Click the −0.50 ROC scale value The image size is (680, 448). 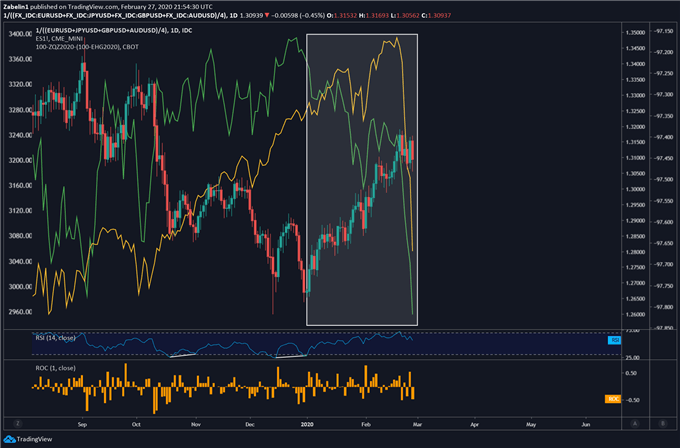[631, 400]
